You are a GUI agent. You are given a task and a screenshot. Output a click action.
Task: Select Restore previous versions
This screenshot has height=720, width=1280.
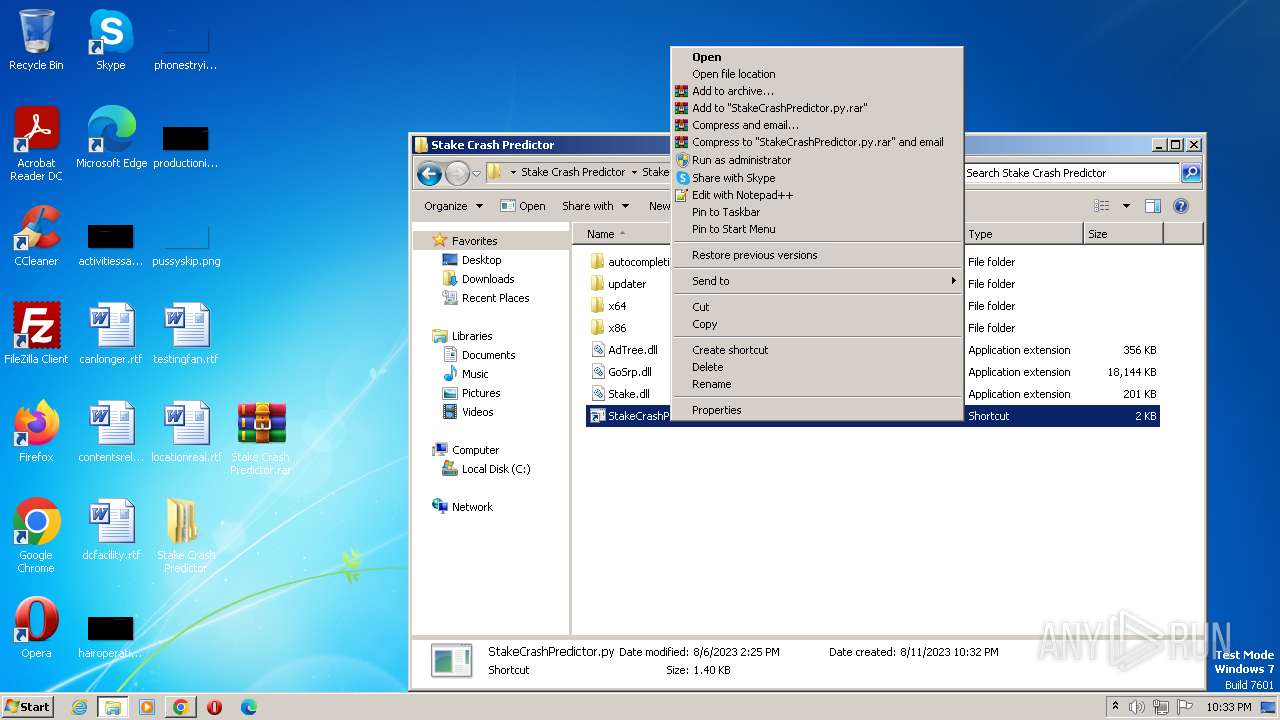(816, 255)
